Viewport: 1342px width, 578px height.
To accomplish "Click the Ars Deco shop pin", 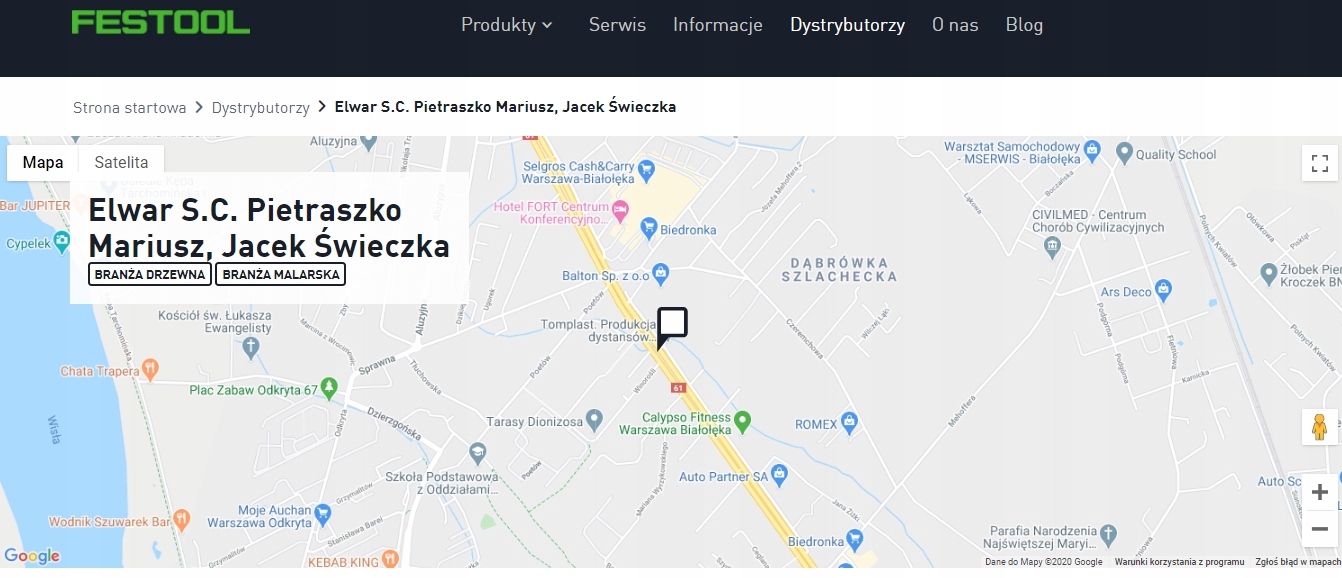I will [1163, 291].
